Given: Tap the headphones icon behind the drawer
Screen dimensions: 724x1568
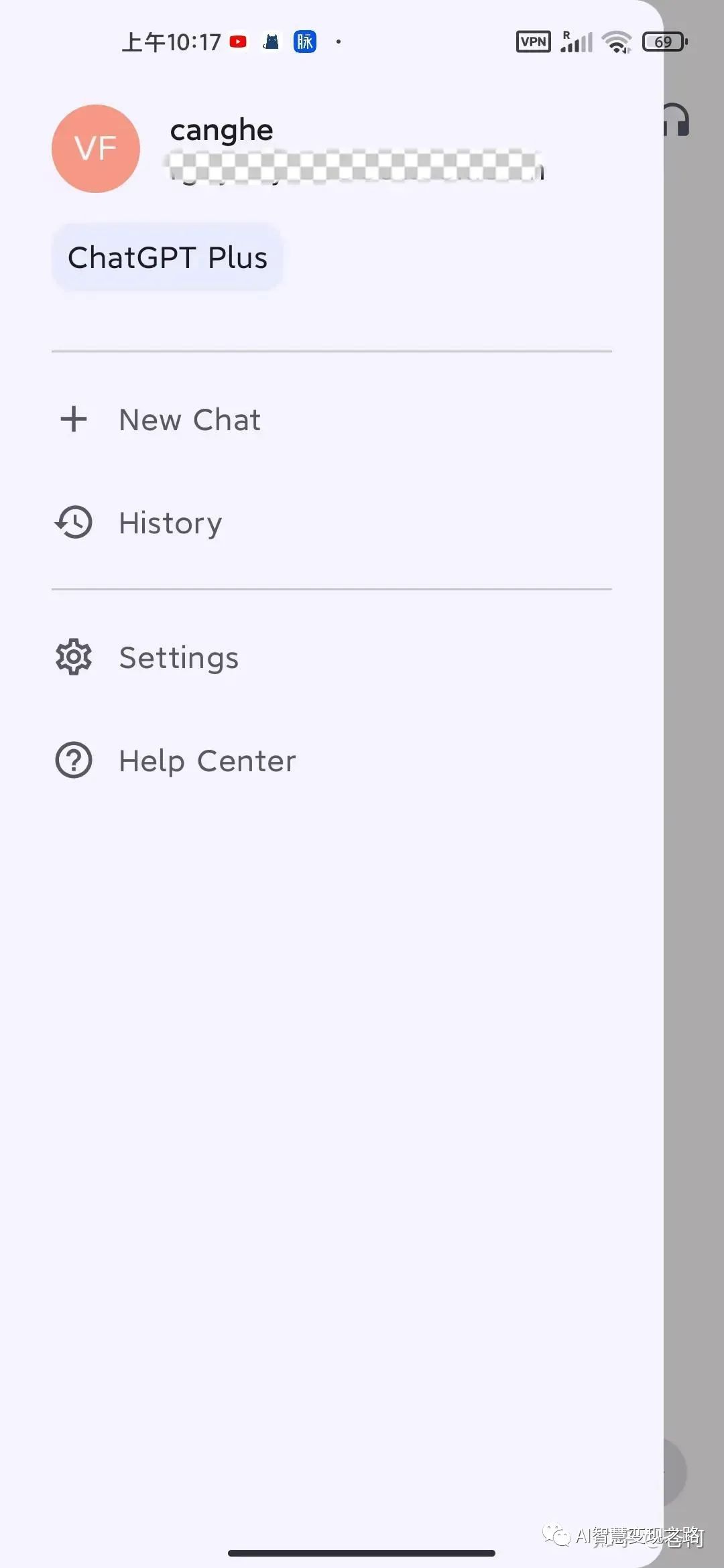Looking at the screenshot, I should [x=677, y=121].
